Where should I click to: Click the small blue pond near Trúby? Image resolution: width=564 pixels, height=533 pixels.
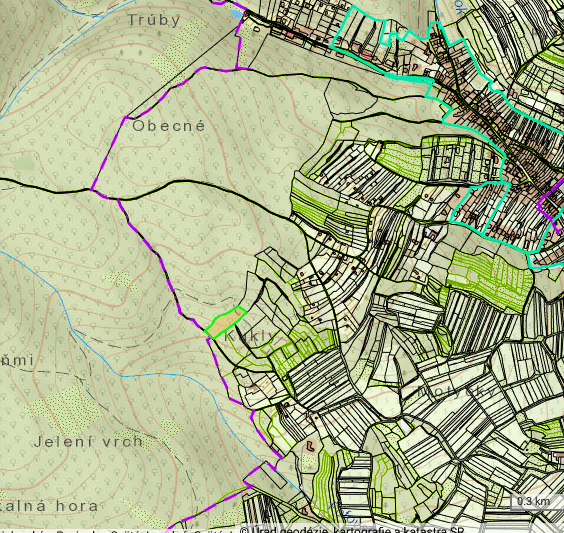(x=237, y=14)
